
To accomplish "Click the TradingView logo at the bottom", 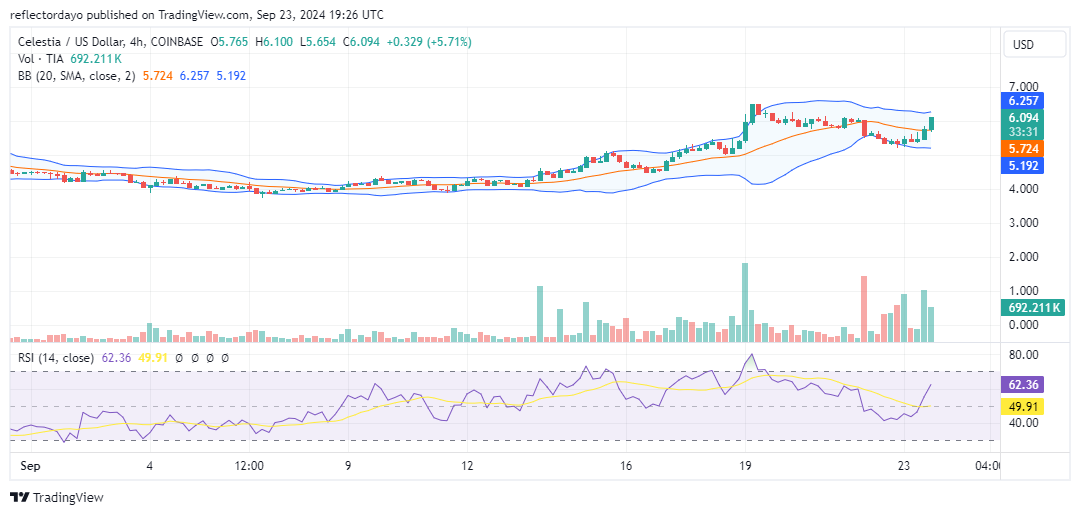I will pyautogui.click(x=57, y=497).
